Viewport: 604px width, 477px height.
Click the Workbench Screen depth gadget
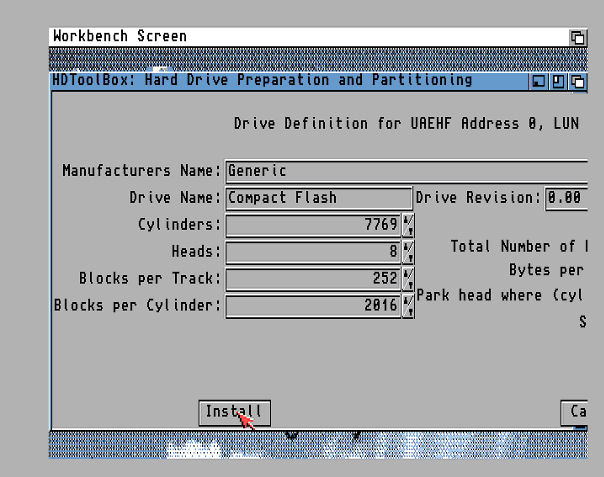coord(577,37)
